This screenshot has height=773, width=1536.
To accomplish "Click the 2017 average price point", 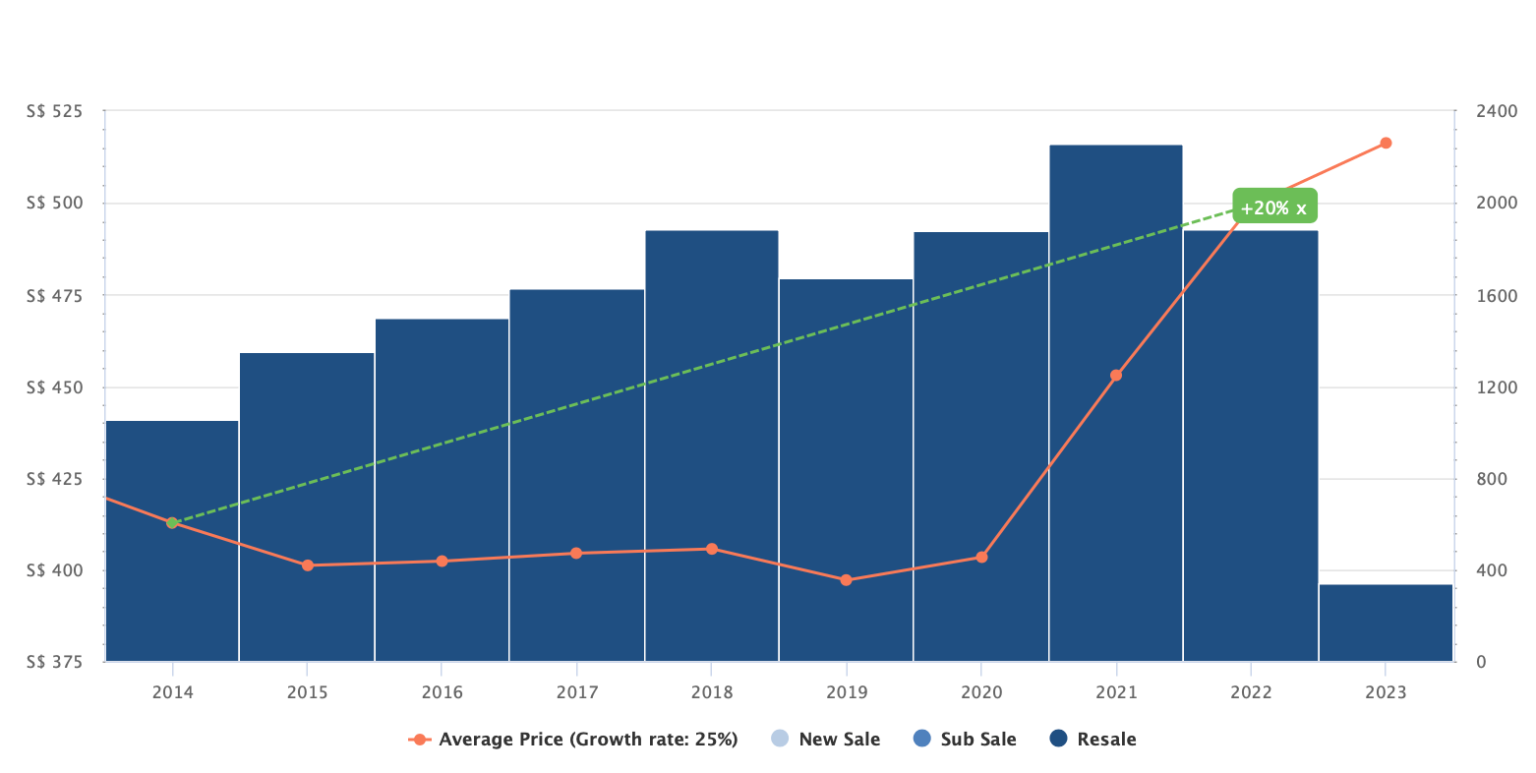I will coord(576,553).
